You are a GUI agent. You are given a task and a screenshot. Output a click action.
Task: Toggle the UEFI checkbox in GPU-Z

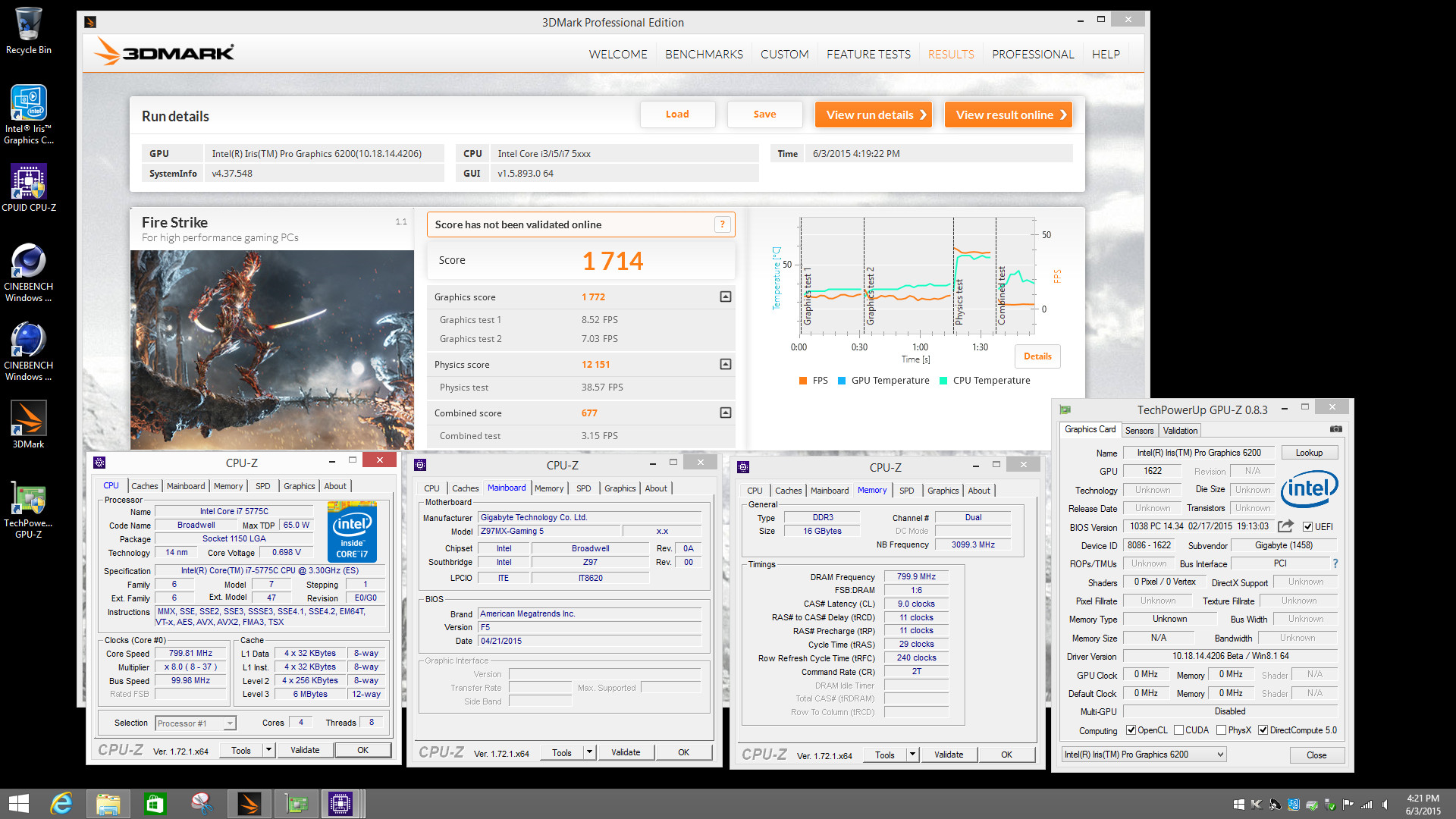tap(1307, 527)
